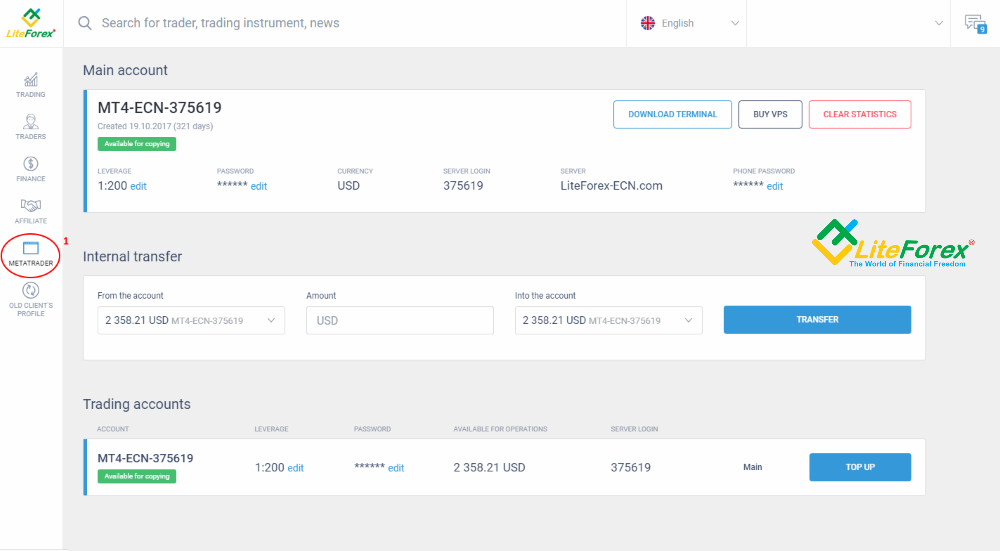Click MT4-ECN-375619 in Trading accounts row
The image size is (1000, 551).
tap(145, 458)
